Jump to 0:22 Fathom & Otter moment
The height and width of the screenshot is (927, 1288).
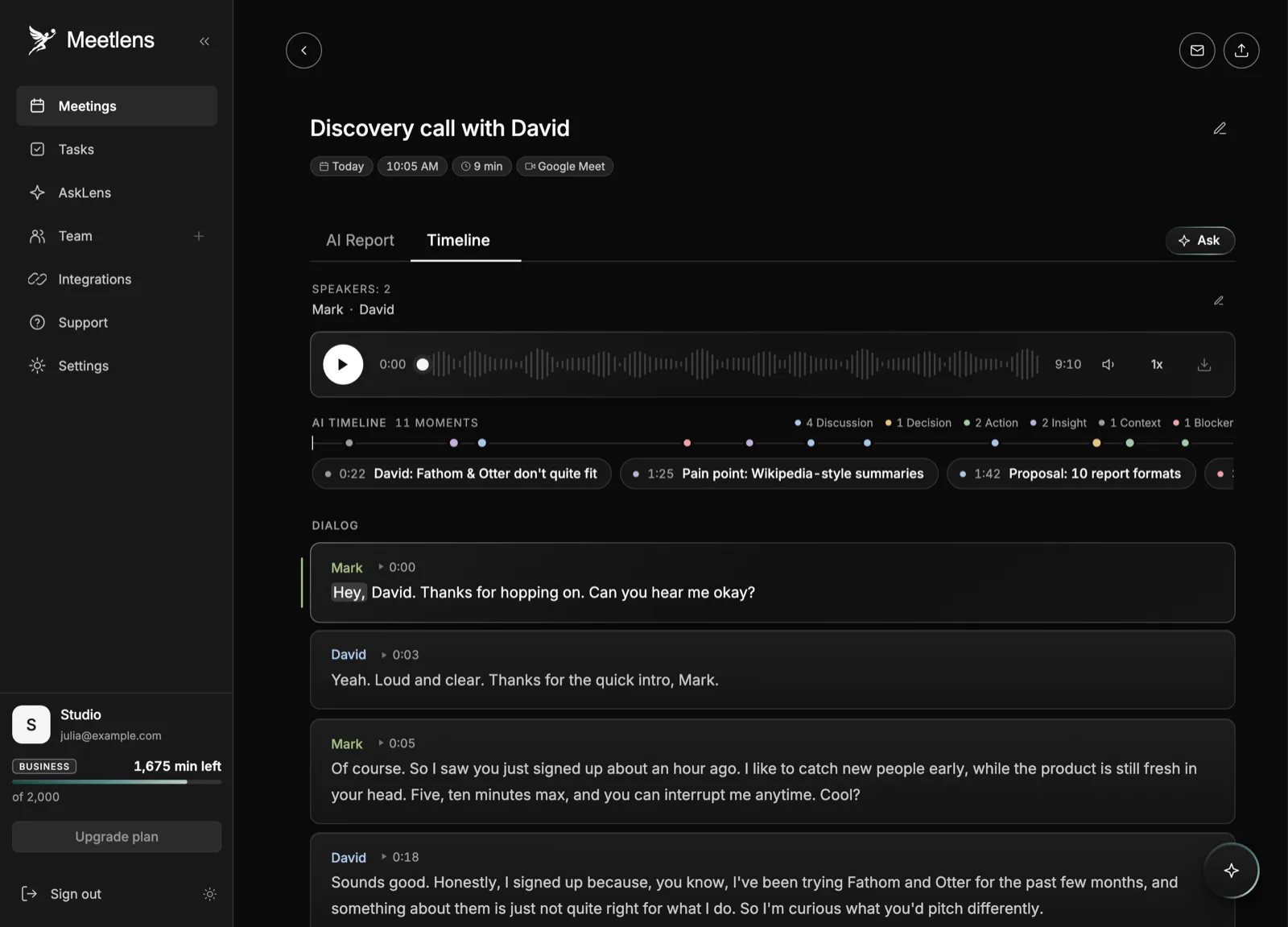pyautogui.click(x=461, y=474)
